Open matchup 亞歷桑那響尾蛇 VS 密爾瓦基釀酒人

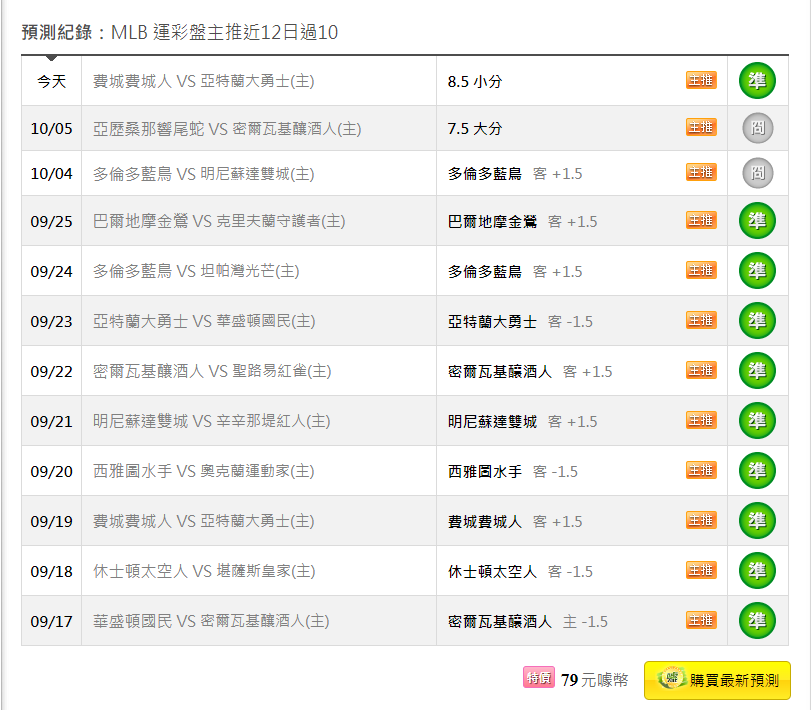227,128
